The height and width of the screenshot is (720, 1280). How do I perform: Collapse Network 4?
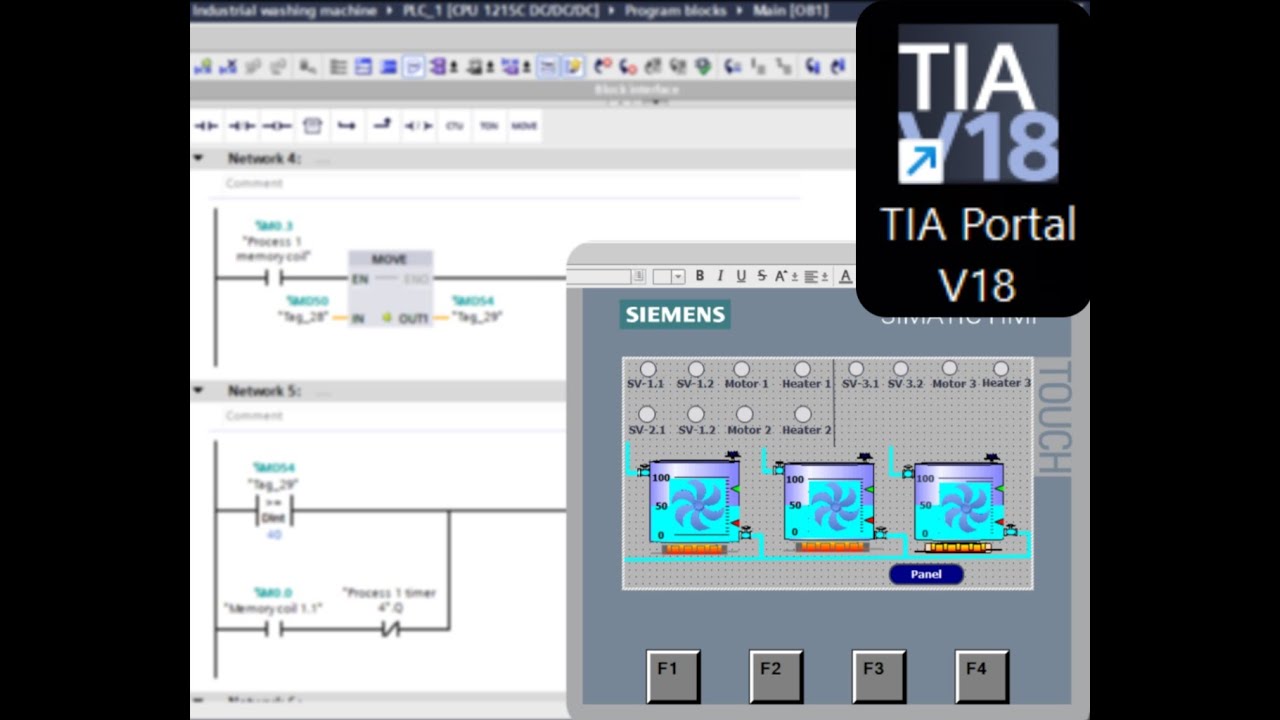198,158
